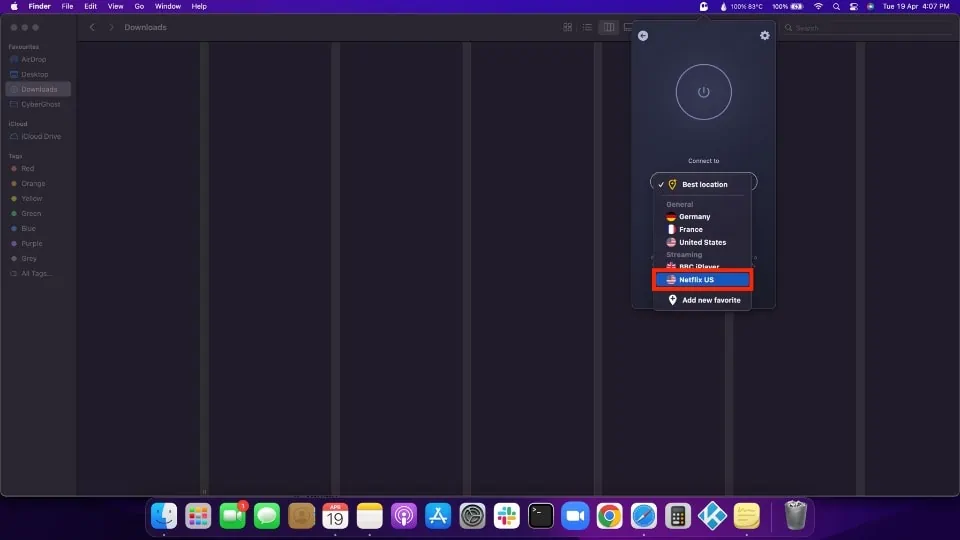The height and width of the screenshot is (540, 960).
Task: Open Launchpad from the Dock
Action: pyautogui.click(x=198, y=516)
